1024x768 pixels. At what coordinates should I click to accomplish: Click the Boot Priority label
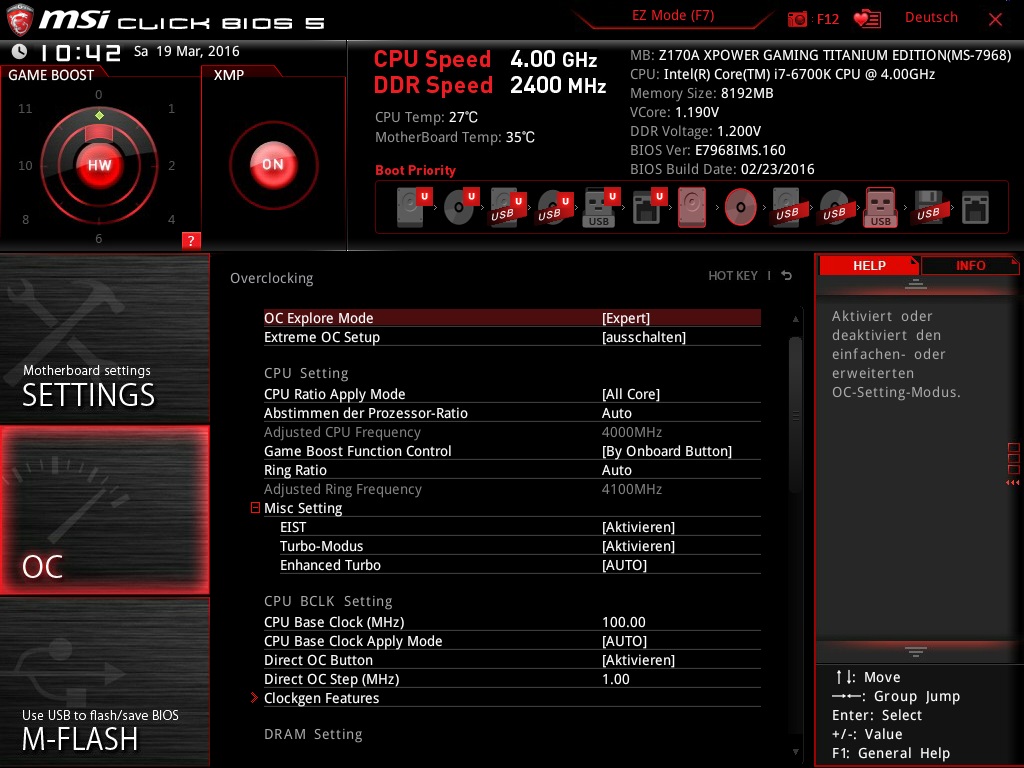coord(415,170)
